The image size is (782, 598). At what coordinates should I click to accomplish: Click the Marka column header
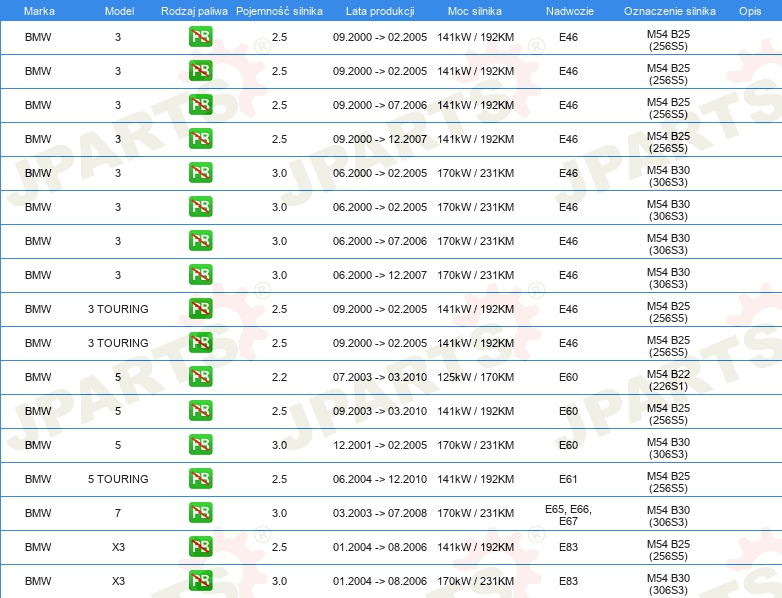point(39,11)
